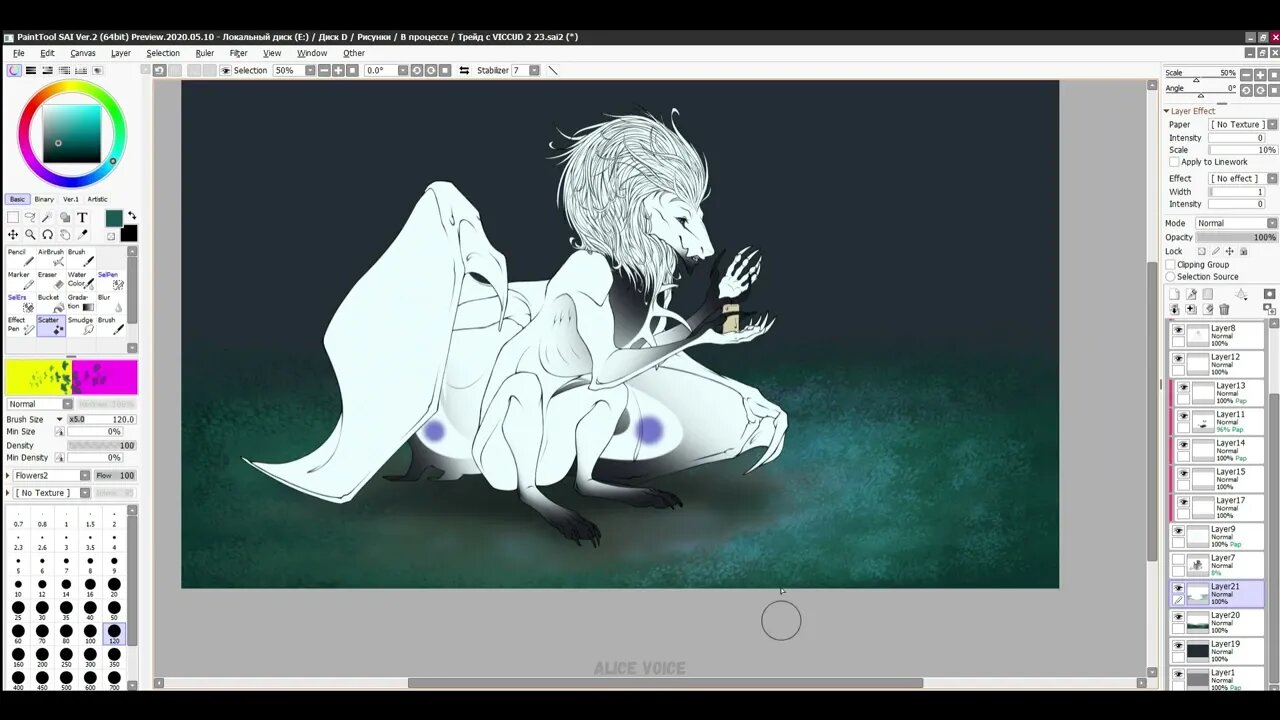Select the Bucket tool

pos(51,302)
